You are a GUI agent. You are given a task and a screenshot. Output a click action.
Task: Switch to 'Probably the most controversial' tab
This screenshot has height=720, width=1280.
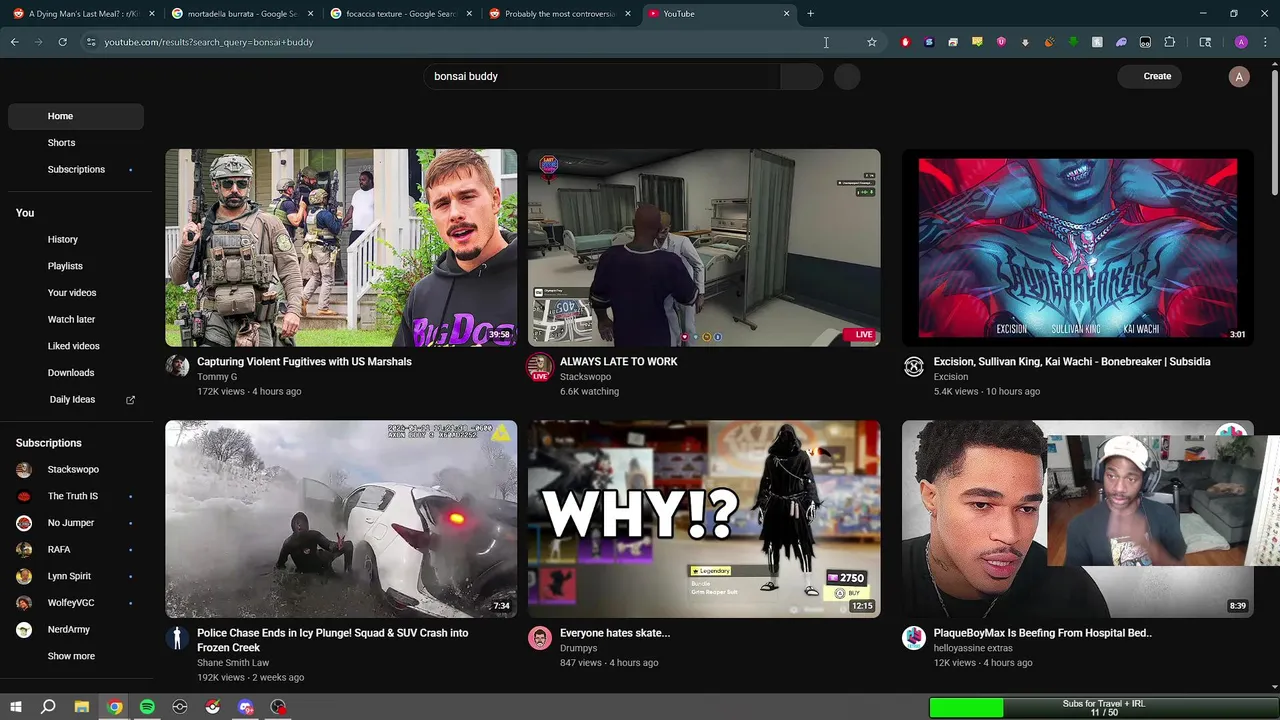pyautogui.click(x=561, y=14)
